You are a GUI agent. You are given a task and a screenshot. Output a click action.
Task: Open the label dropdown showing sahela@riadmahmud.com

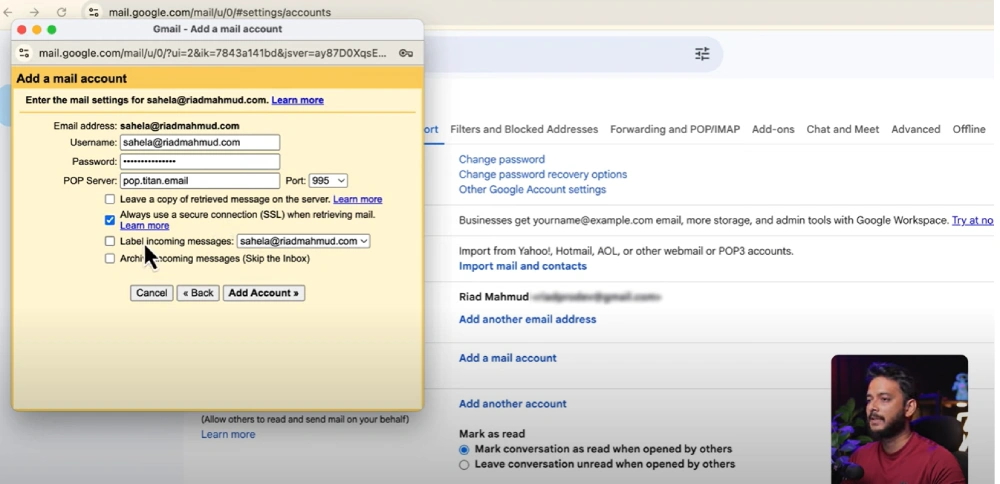click(x=304, y=241)
